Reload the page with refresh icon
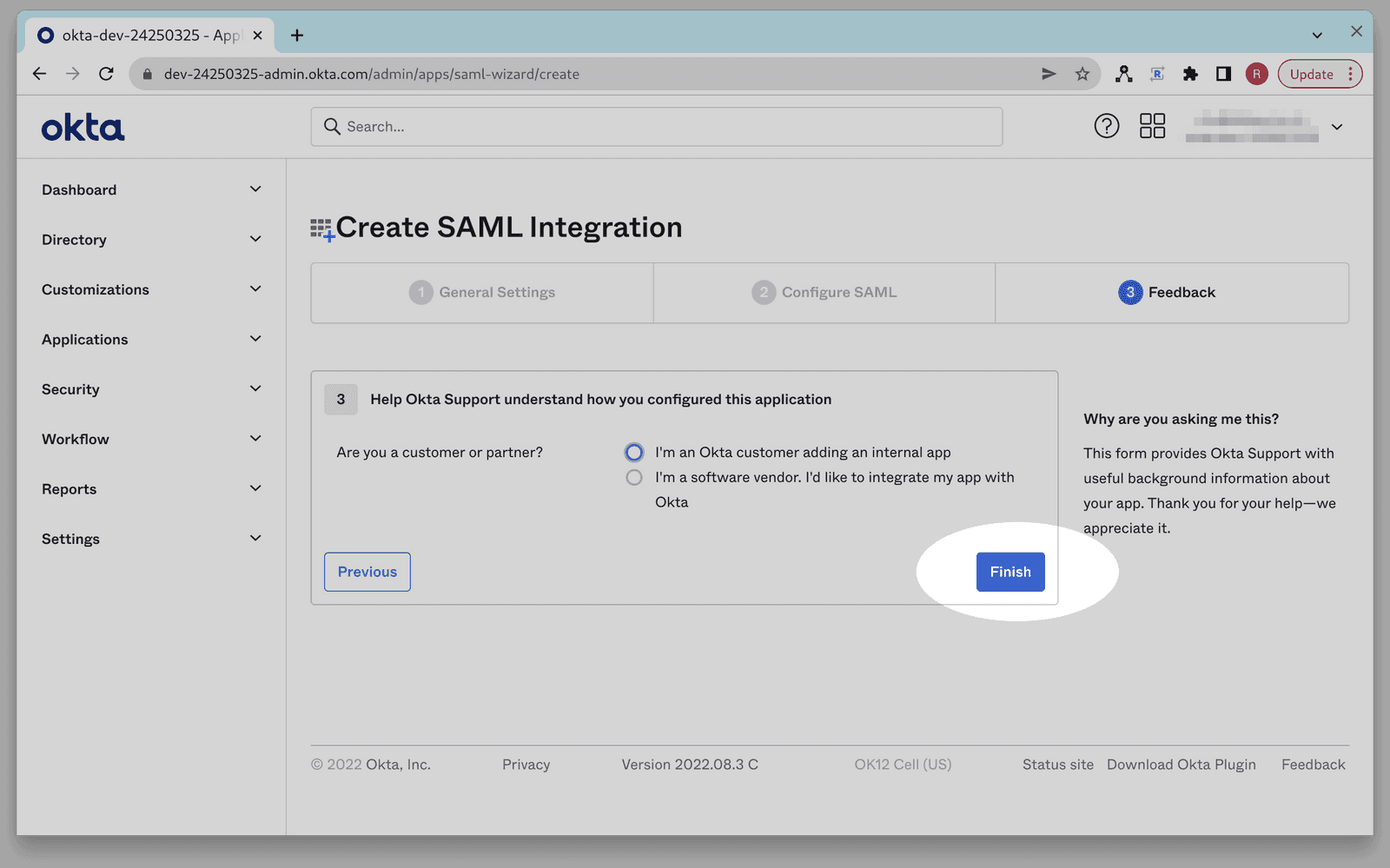Screen dimensions: 1390x868 point(106,74)
